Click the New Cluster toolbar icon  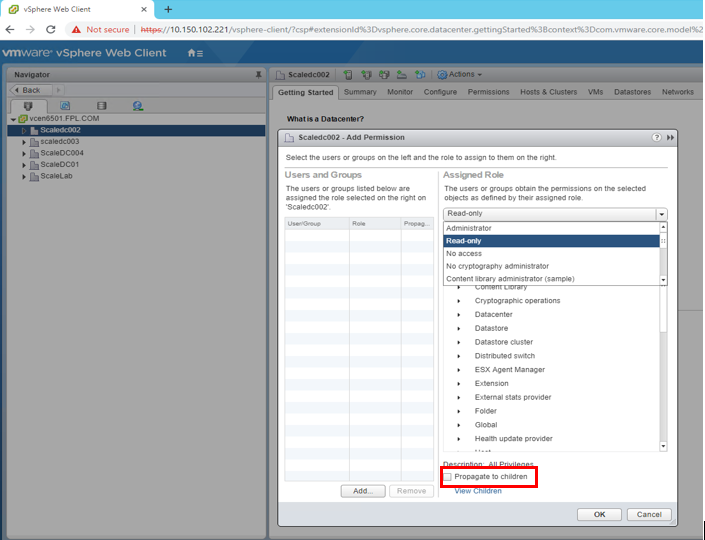pyautogui.click(x=366, y=75)
